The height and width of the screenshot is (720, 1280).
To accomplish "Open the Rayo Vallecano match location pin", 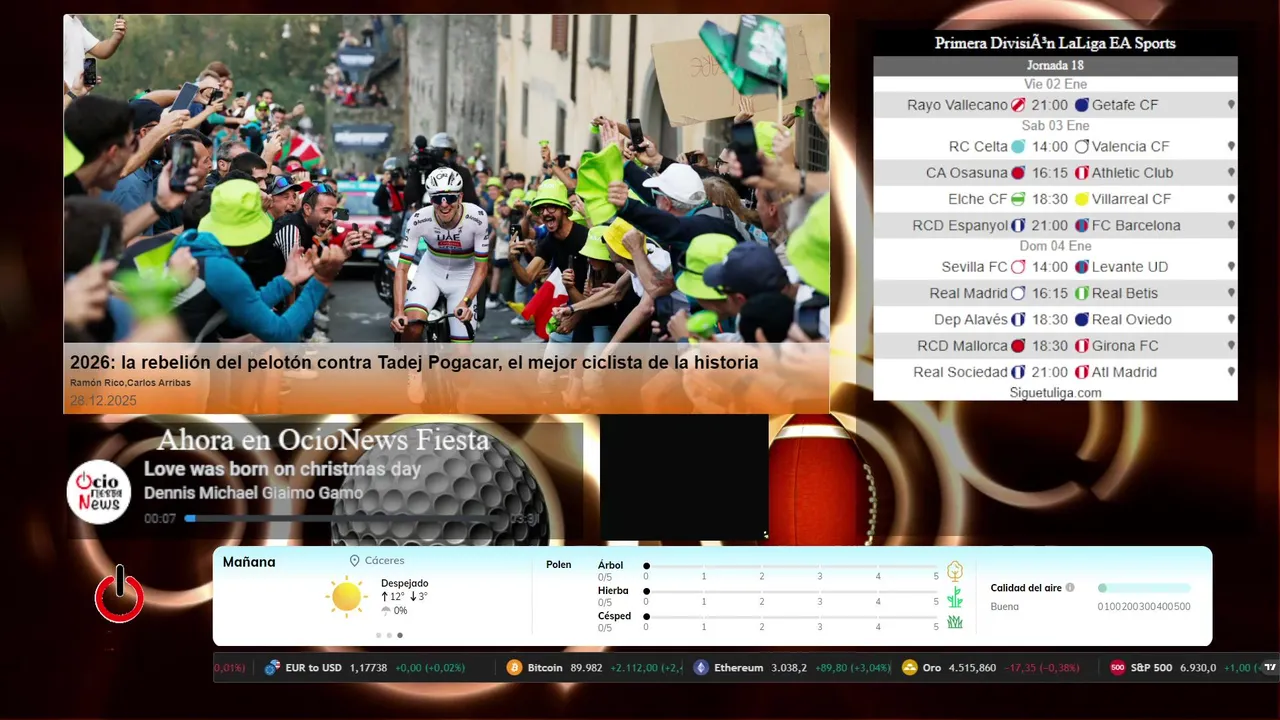I will [x=1231, y=105].
